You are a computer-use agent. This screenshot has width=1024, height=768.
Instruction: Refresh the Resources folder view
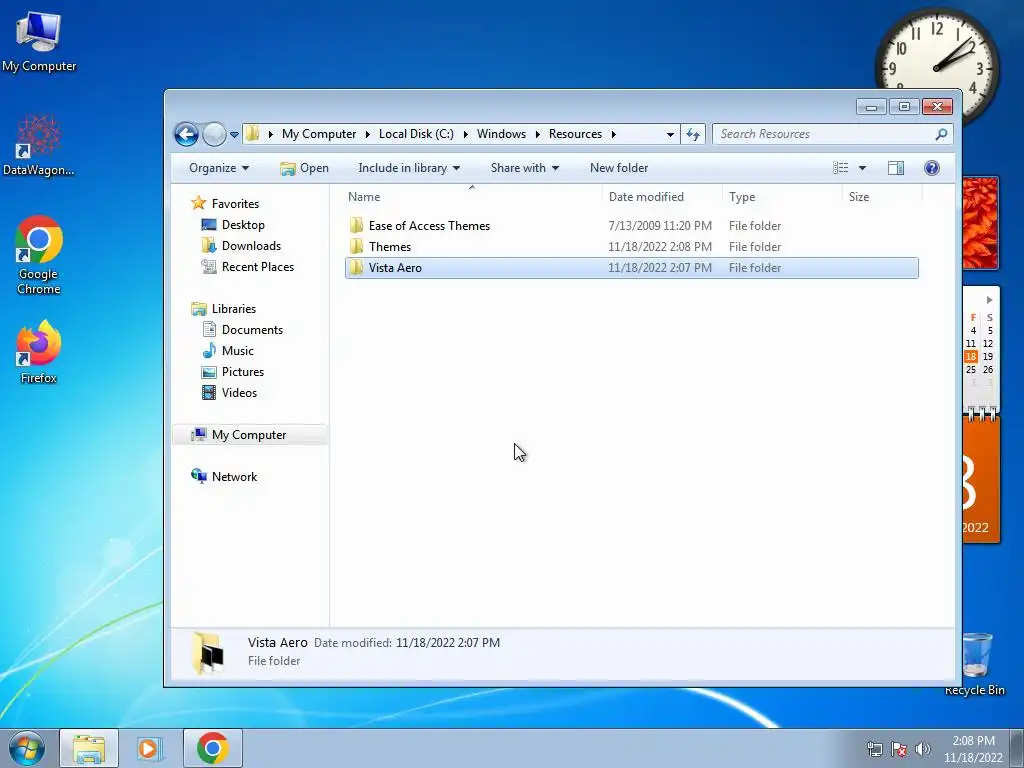tap(692, 134)
